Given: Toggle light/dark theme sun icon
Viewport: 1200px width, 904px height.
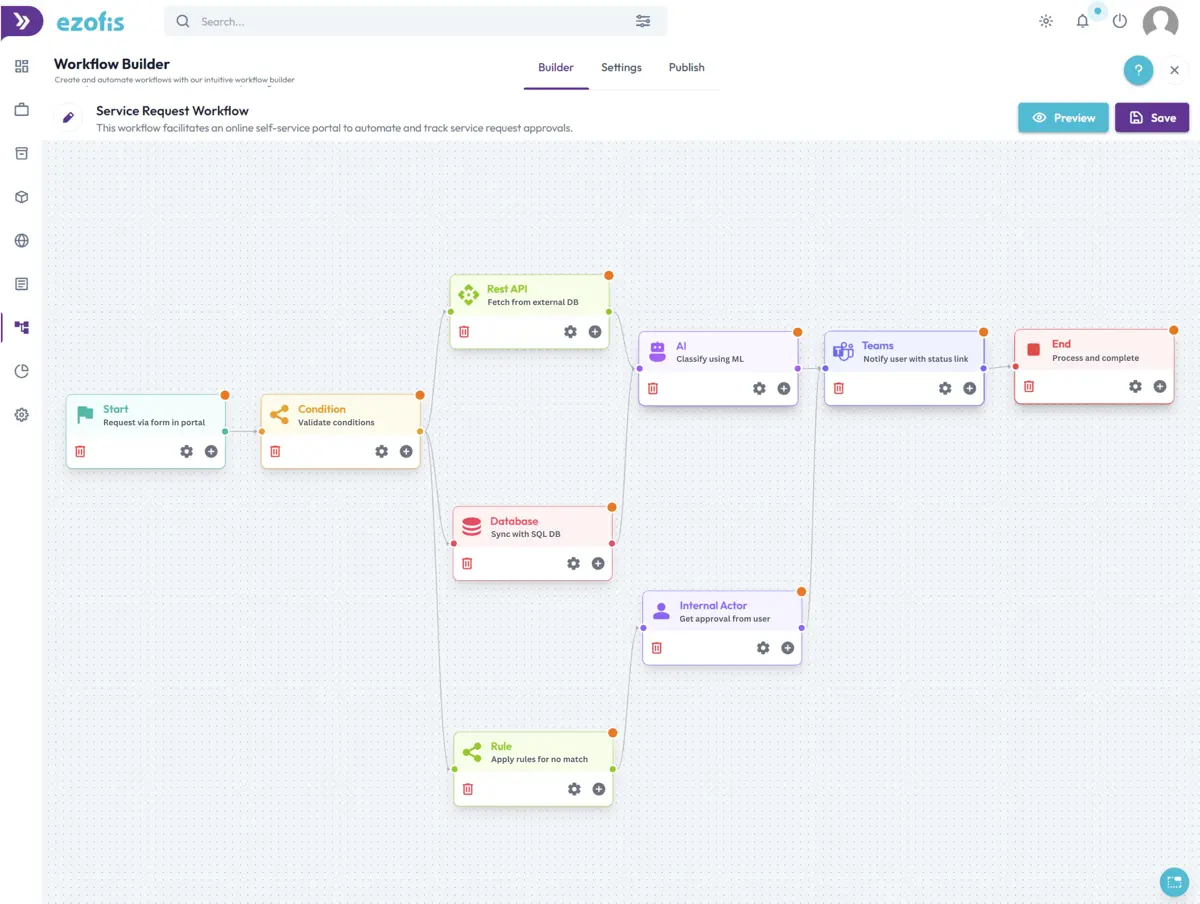Looking at the screenshot, I should (x=1046, y=21).
